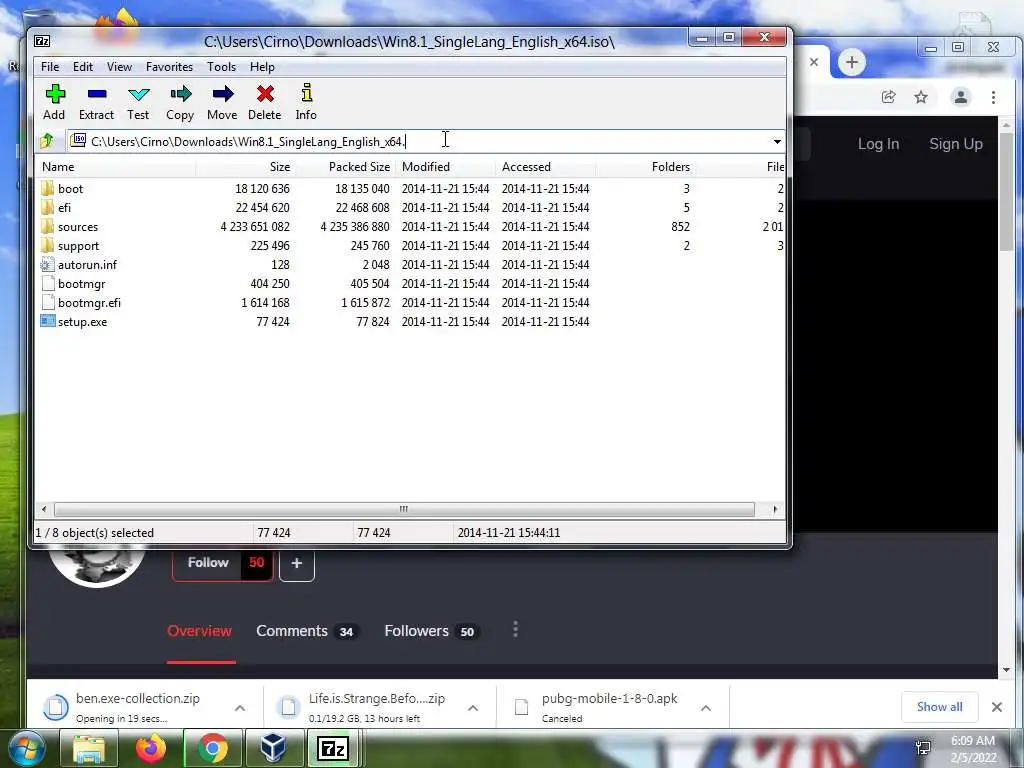Open the Tools menu
Viewport: 1024px width, 768px height.
point(221,67)
